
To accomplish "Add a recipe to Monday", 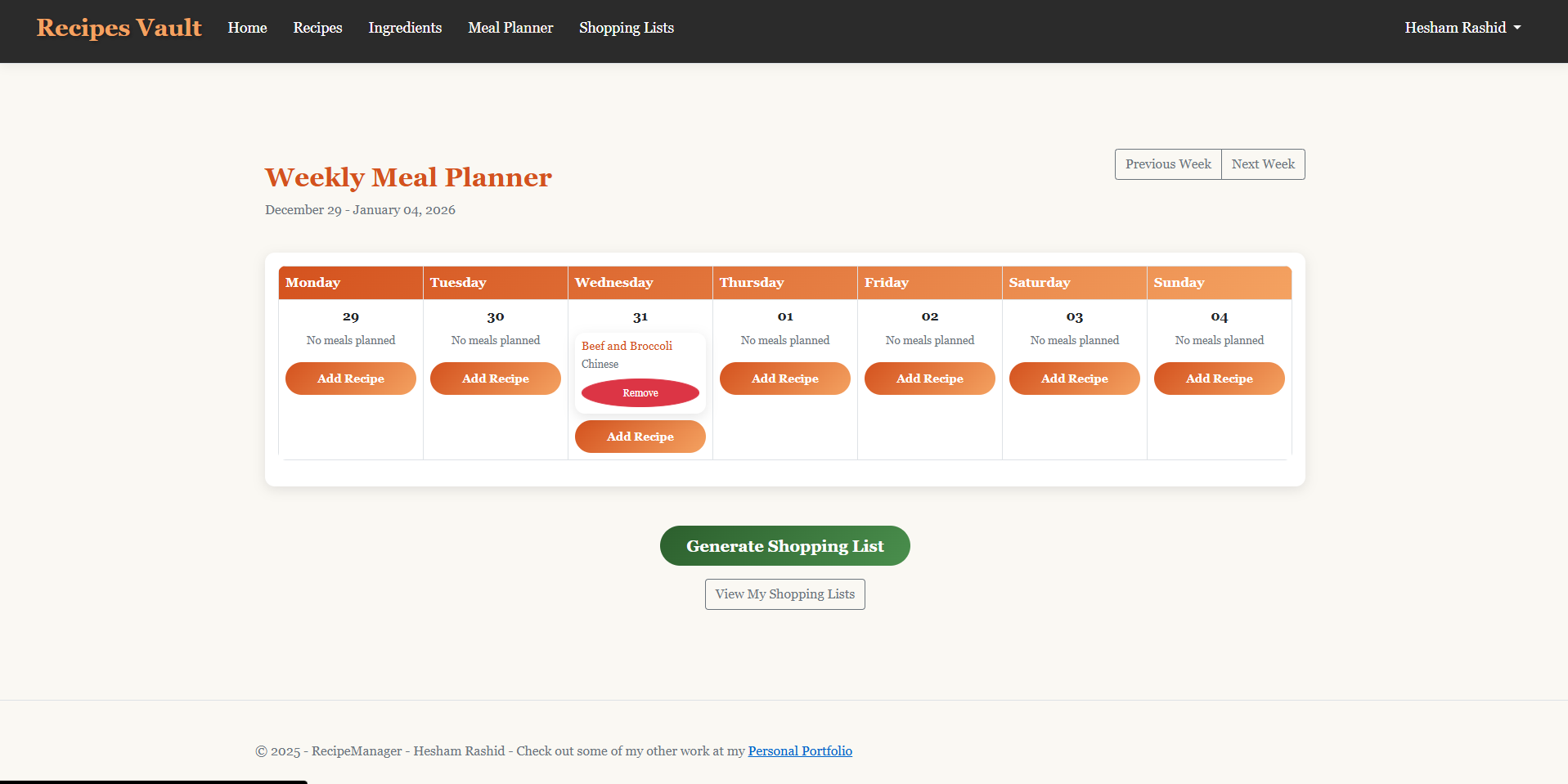I will [350, 378].
